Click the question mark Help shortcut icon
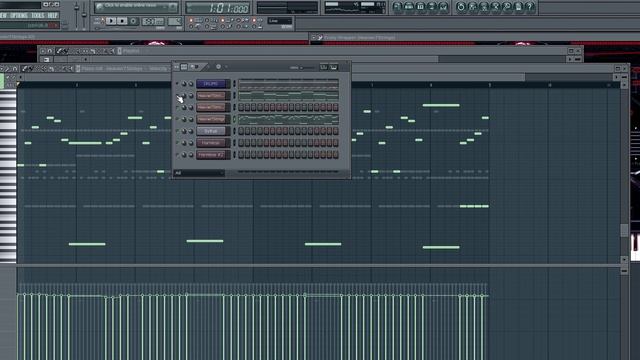 tap(530, 7)
